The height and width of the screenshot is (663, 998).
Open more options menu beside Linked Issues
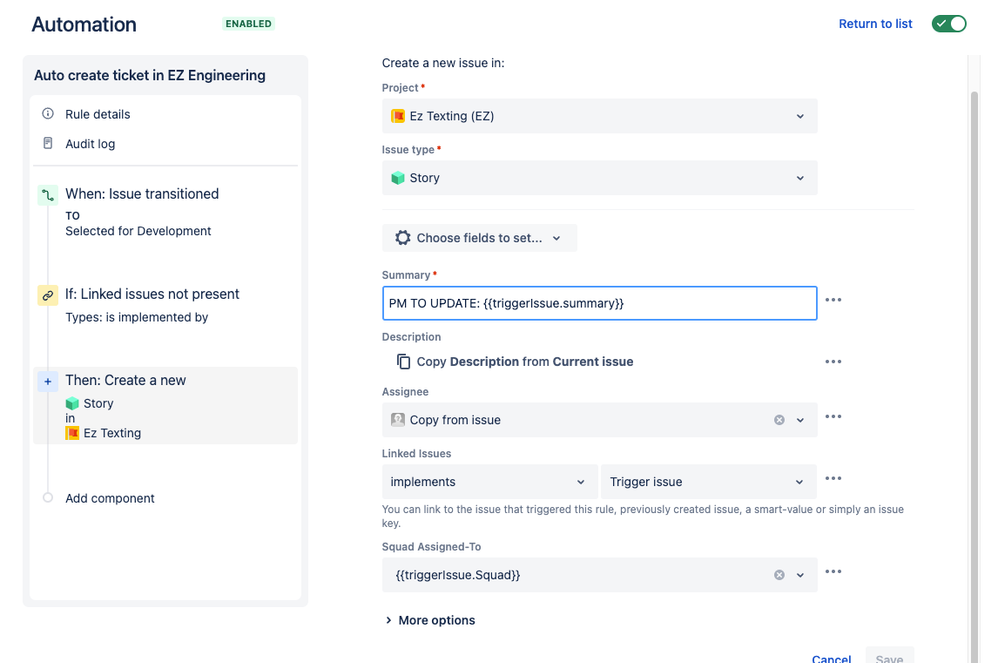click(x=833, y=478)
